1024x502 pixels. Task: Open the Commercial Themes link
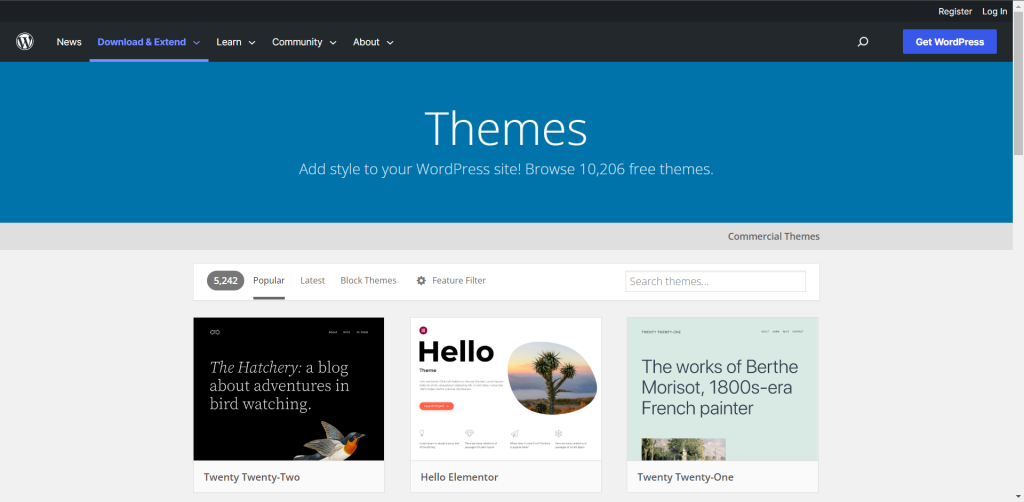[x=774, y=236]
